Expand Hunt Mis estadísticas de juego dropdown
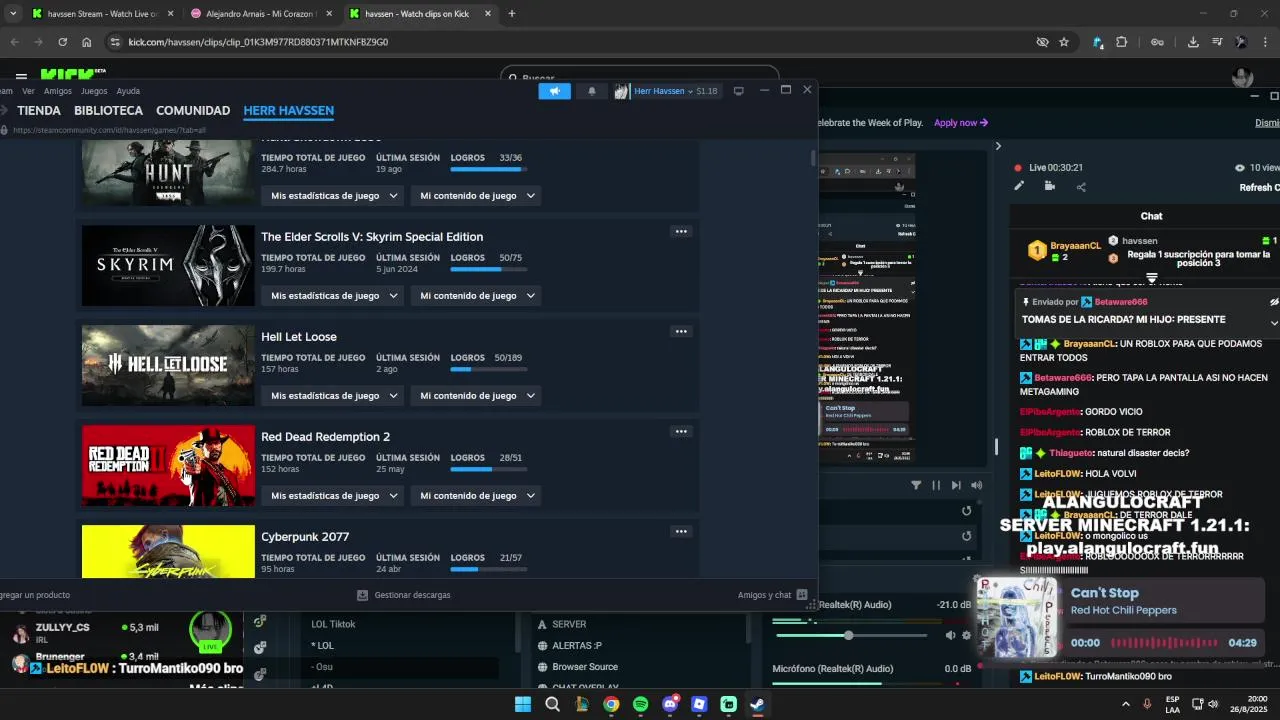 click(335, 196)
